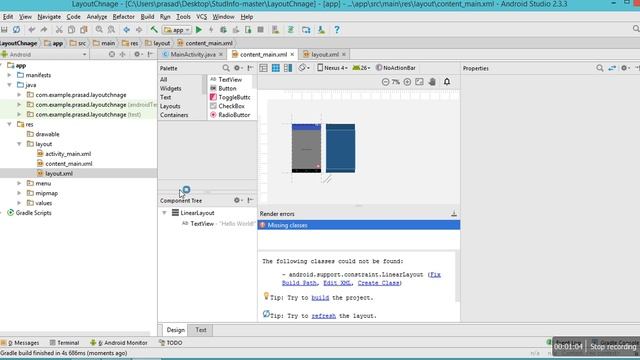Collapse LinearLayout in Component Tree
Viewport: 640px width, 360px height.
(164, 213)
